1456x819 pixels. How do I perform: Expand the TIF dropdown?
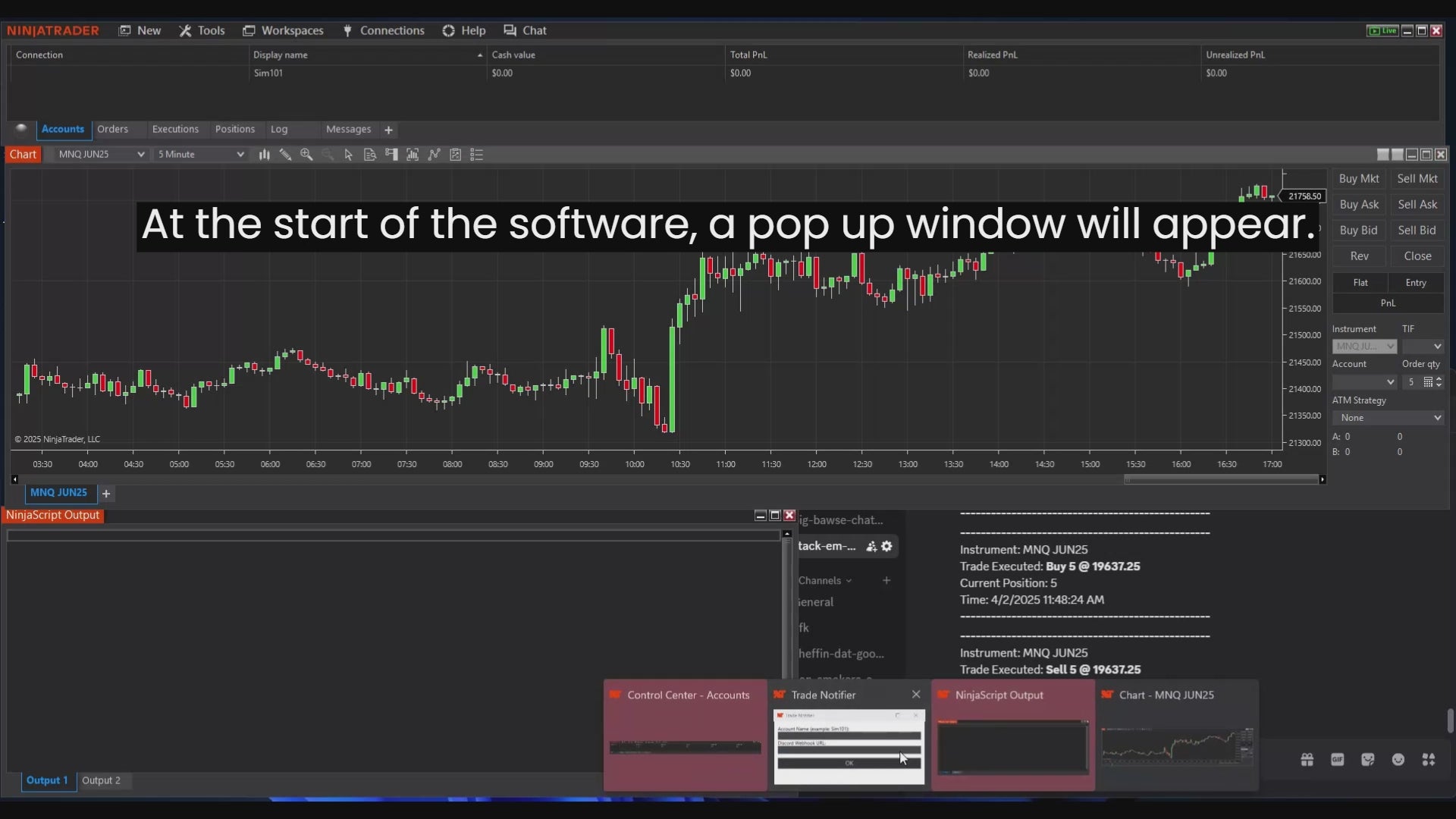(1423, 347)
